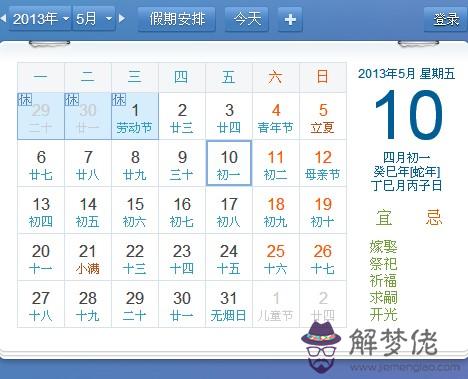Select May 31 无烟日 date cell

point(229,304)
